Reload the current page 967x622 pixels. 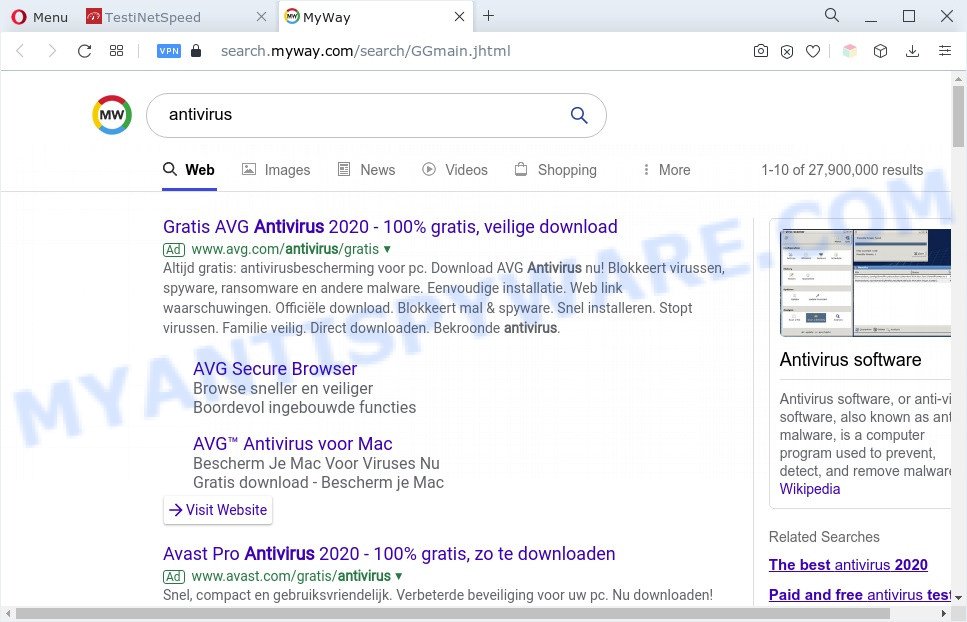[84, 51]
